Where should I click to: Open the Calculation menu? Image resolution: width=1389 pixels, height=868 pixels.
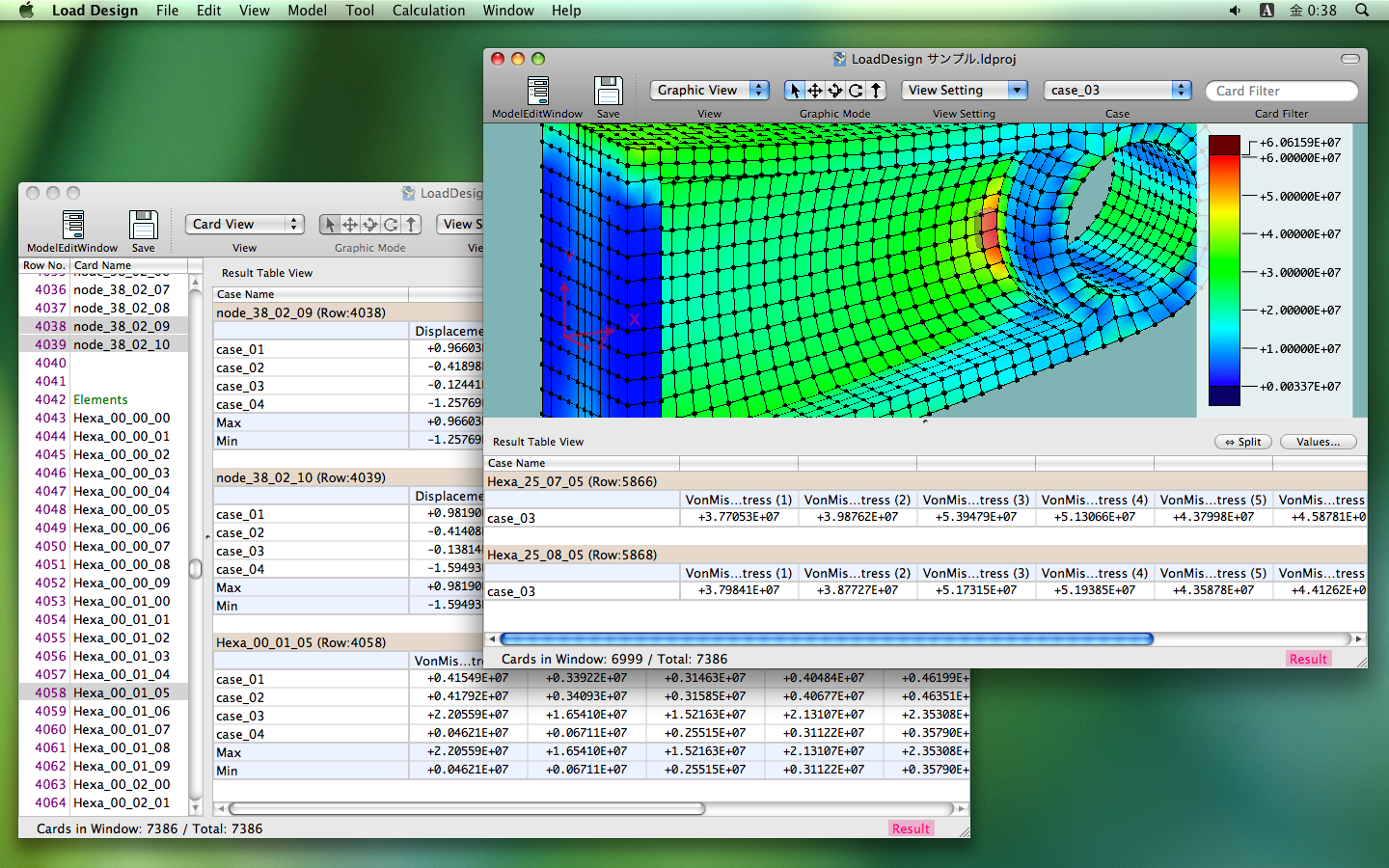pyautogui.click(x=428, y=11)
